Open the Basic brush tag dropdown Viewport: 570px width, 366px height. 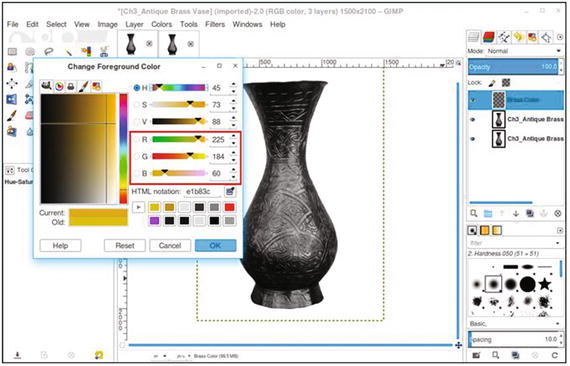click(515, 323)
